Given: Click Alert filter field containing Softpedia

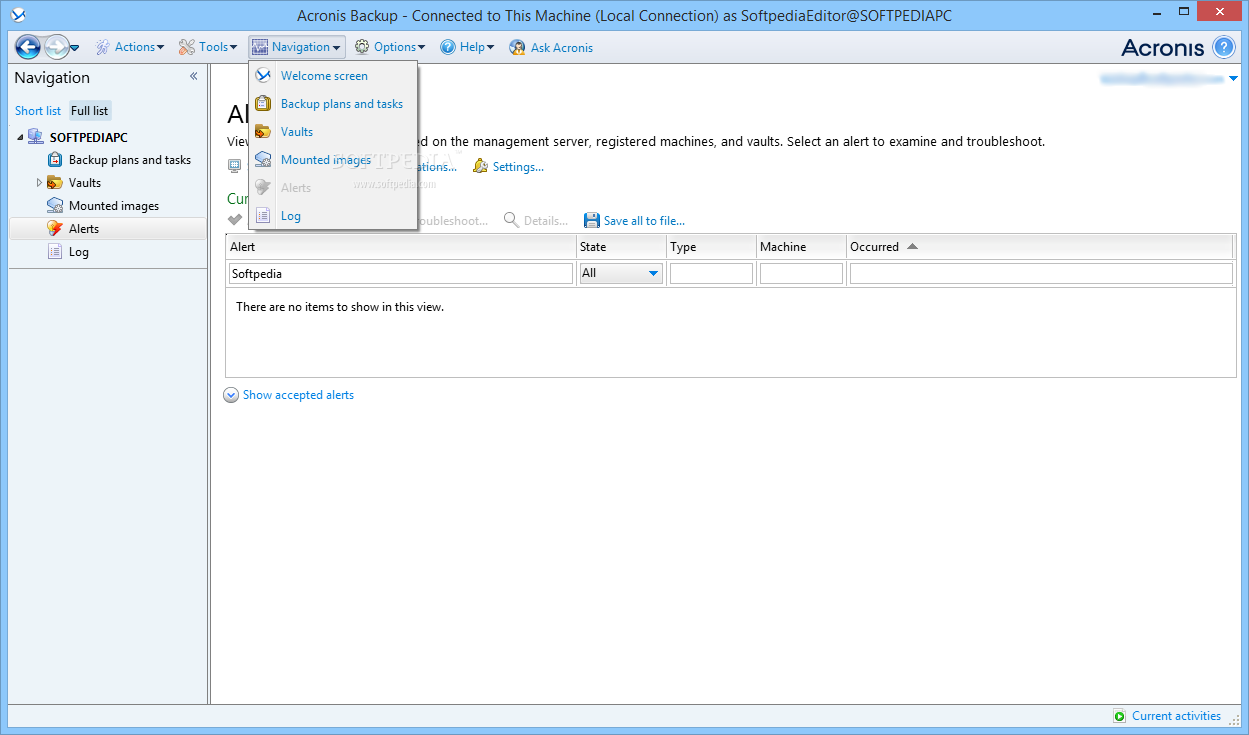Looking at the screenshot, I should pyautogui.click(x=401, y=273).
